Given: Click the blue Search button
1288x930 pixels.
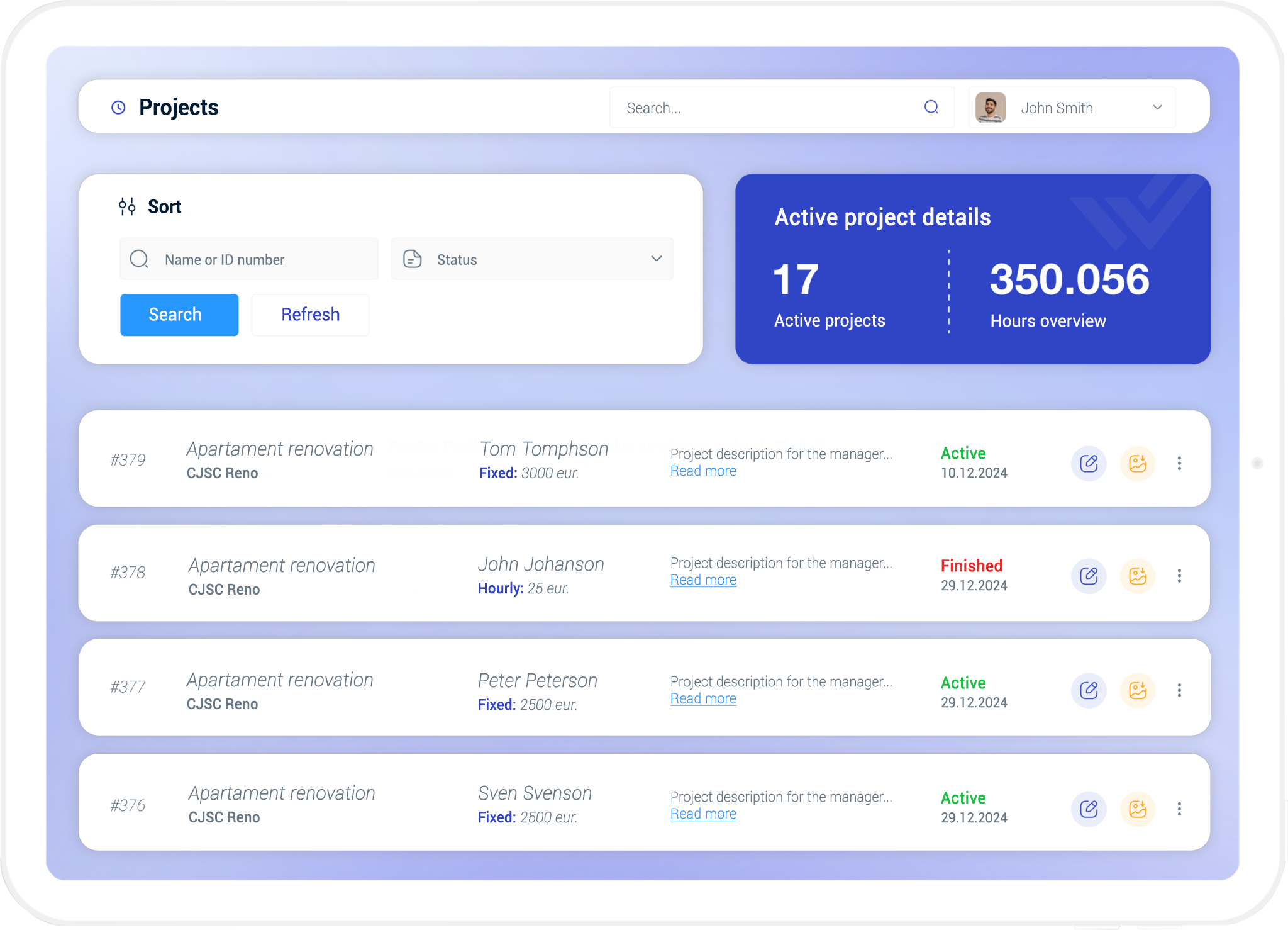Looking at the screenshot, I should pos(179,315).
